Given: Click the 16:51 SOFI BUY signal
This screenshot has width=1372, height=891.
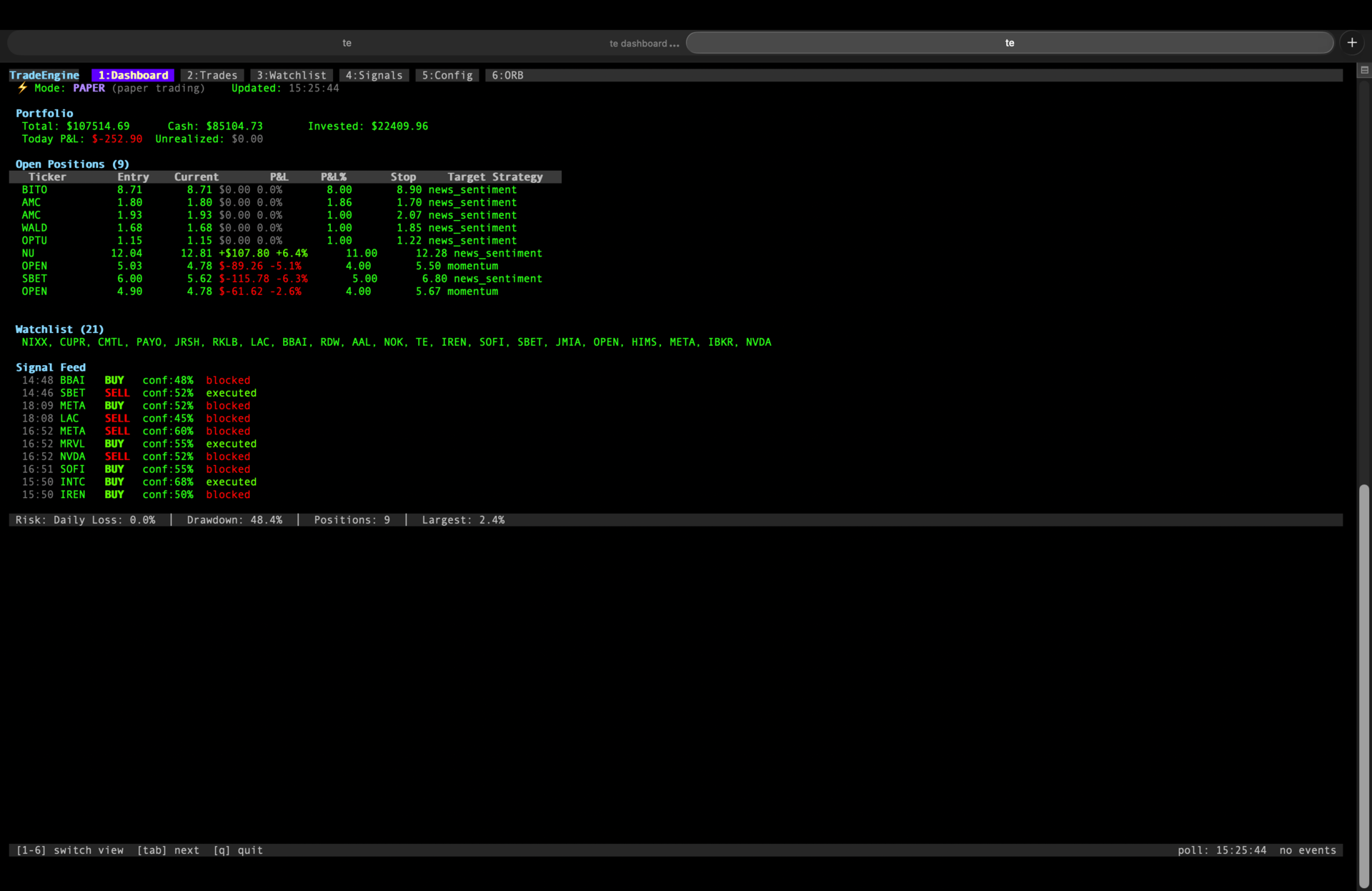Looking at the screenshot, I should 136,469.
